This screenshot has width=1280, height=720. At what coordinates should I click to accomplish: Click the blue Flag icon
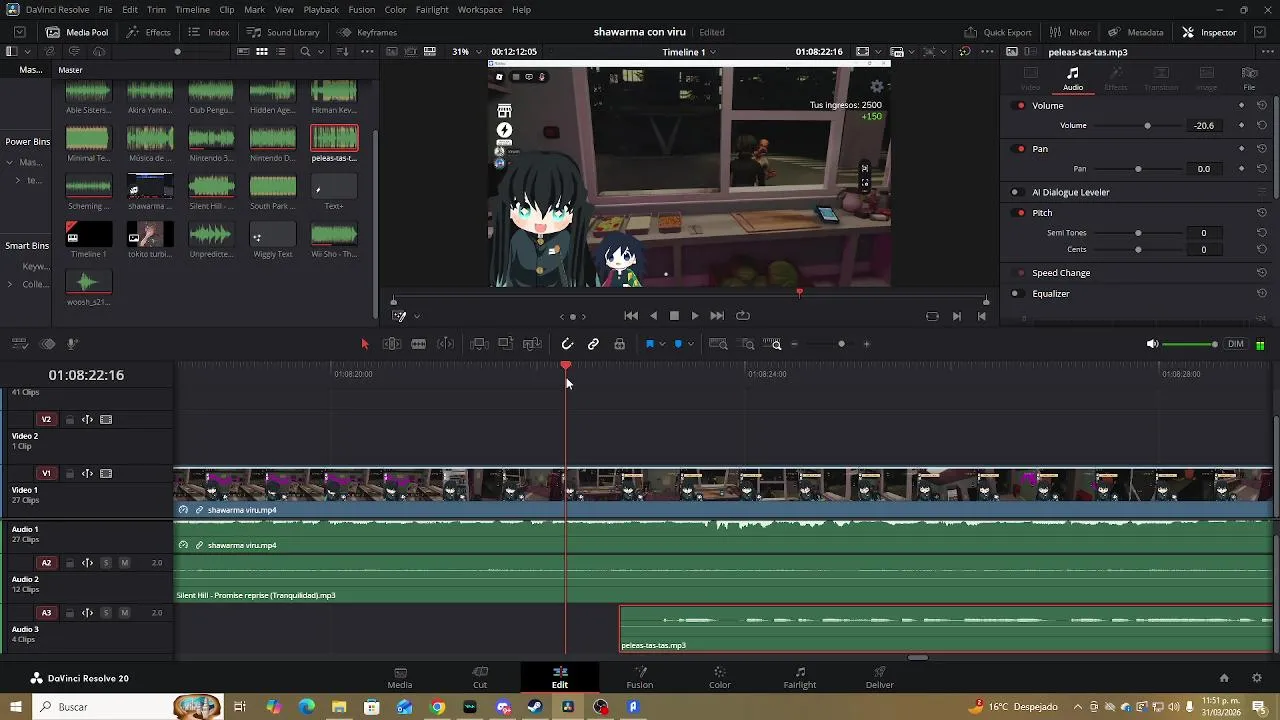coord(649,344)
